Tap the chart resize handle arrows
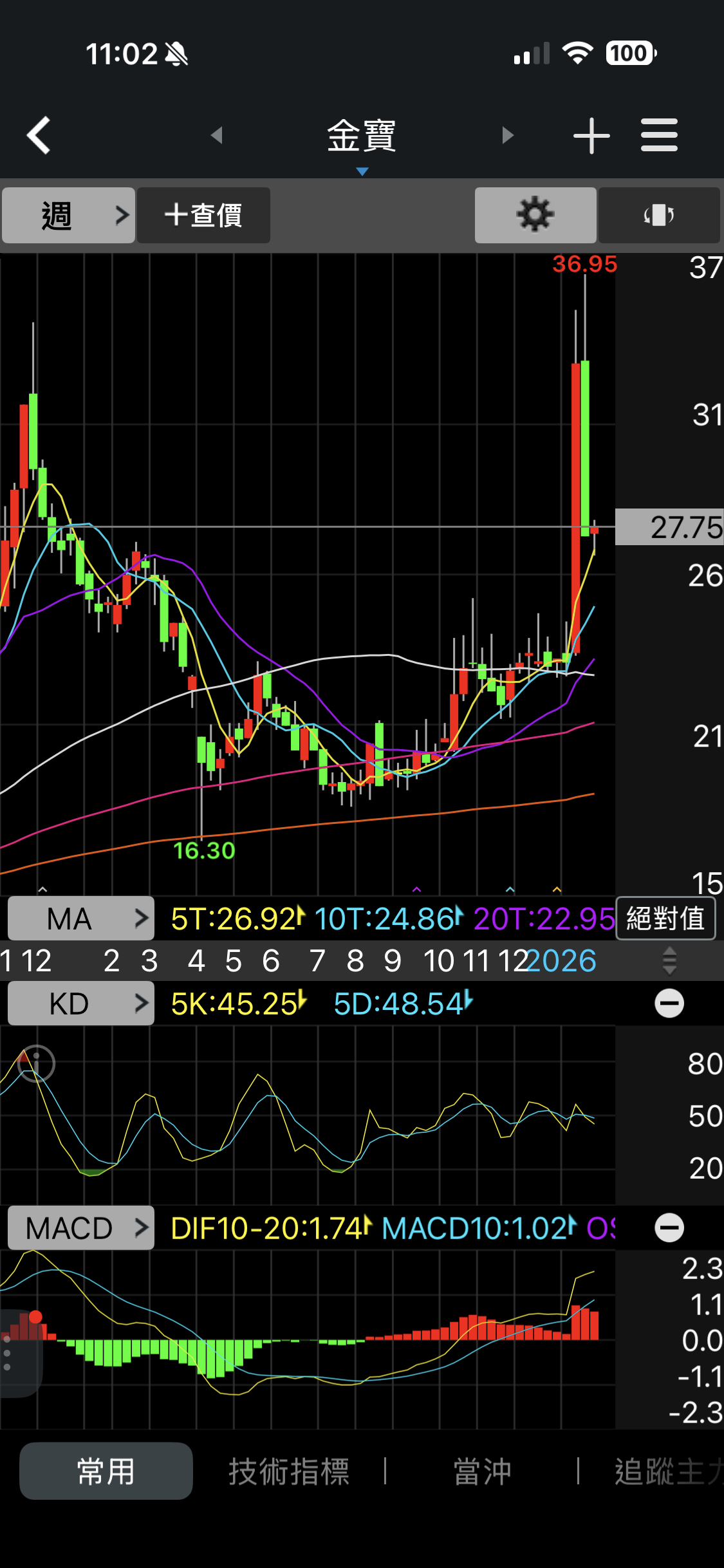The width and height of the screenshot is (724, 1568). [669, 960]
